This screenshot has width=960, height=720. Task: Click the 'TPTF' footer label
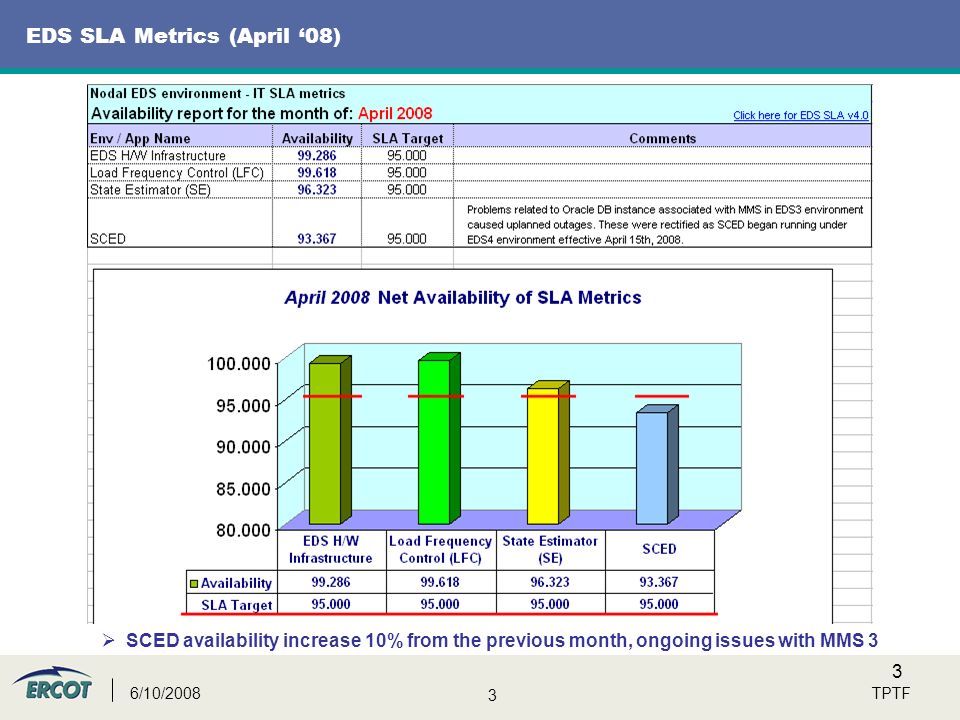coord(891,693)
